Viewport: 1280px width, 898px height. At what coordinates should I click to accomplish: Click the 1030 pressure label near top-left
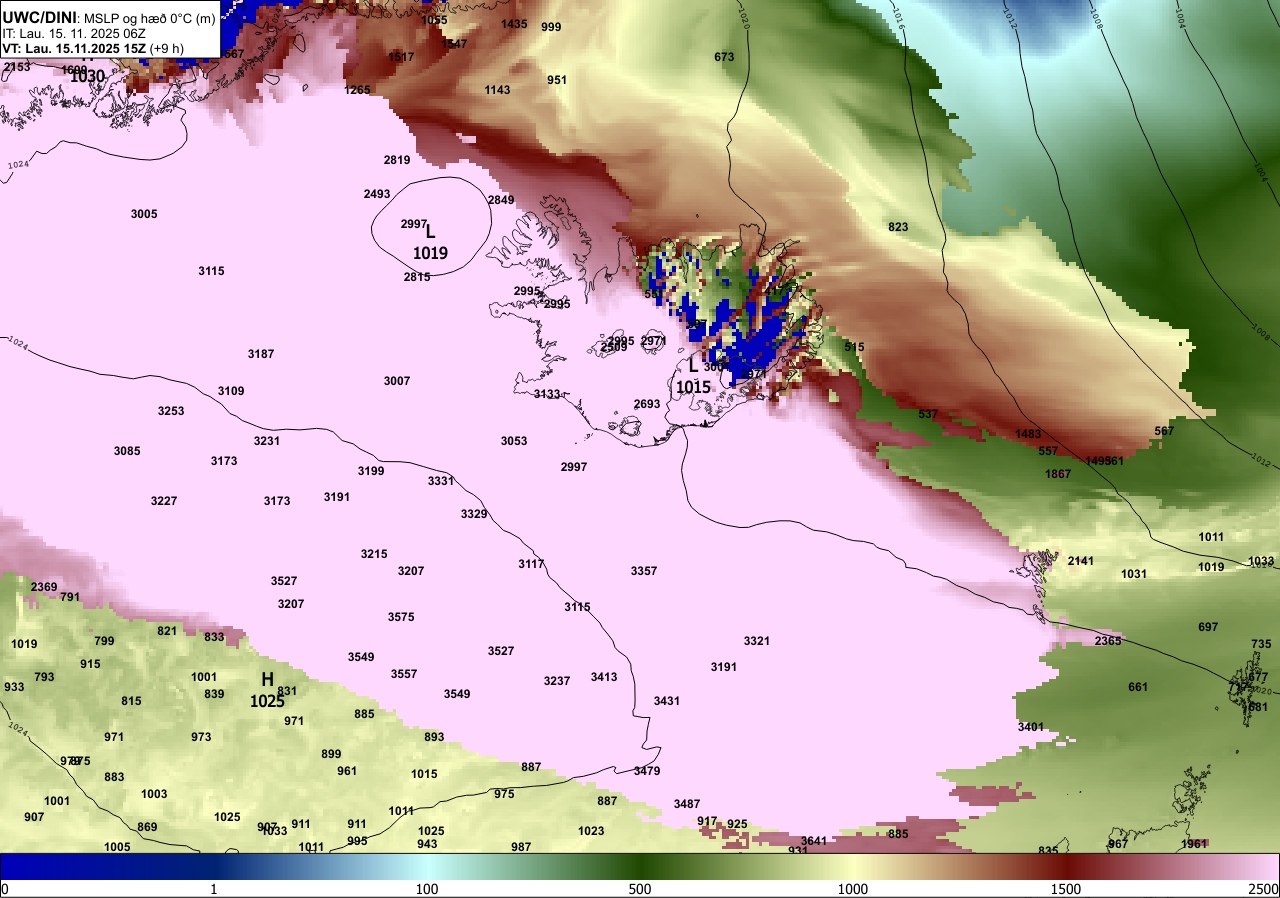tap(88, 76)
